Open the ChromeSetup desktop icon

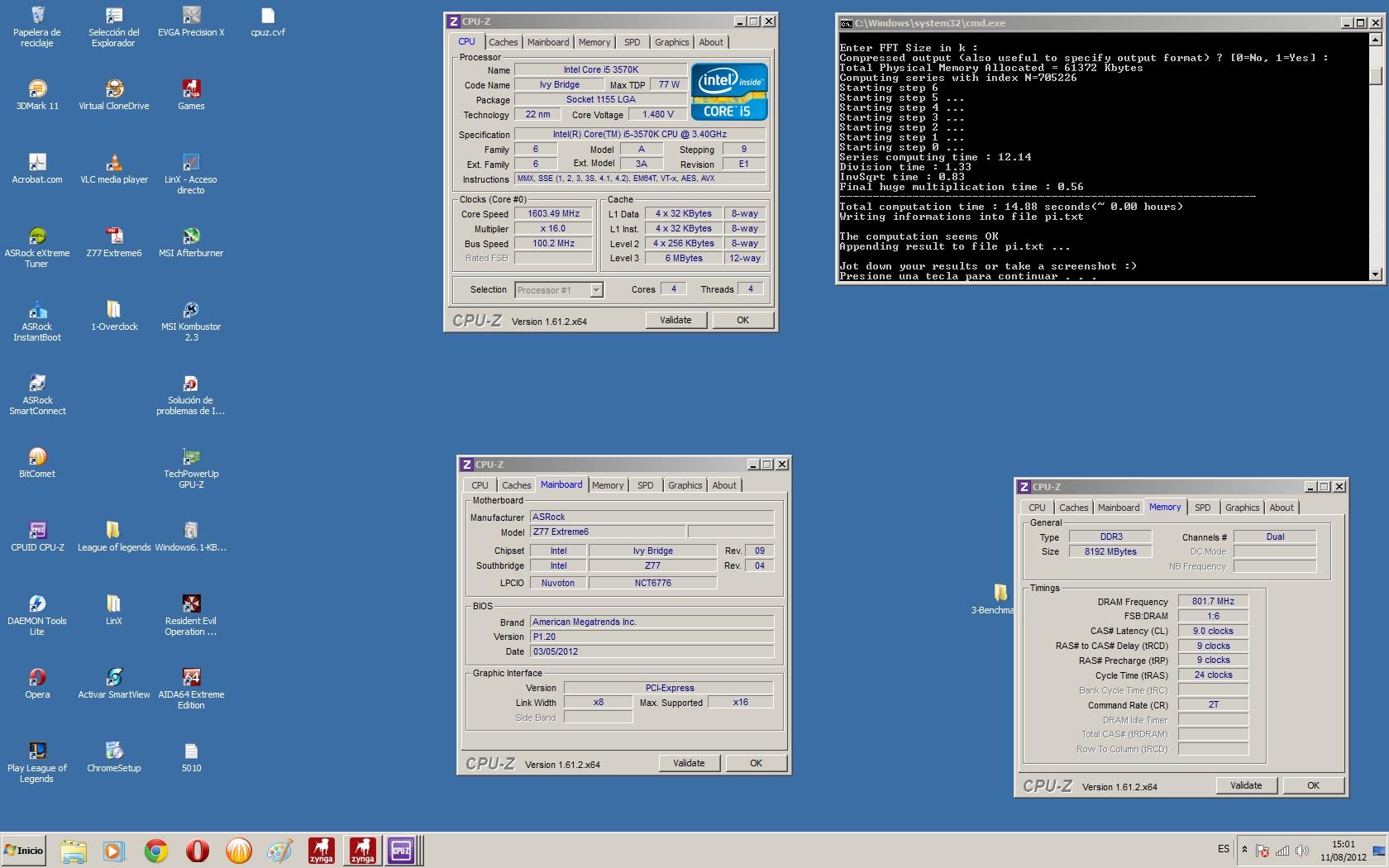point(114,757)
